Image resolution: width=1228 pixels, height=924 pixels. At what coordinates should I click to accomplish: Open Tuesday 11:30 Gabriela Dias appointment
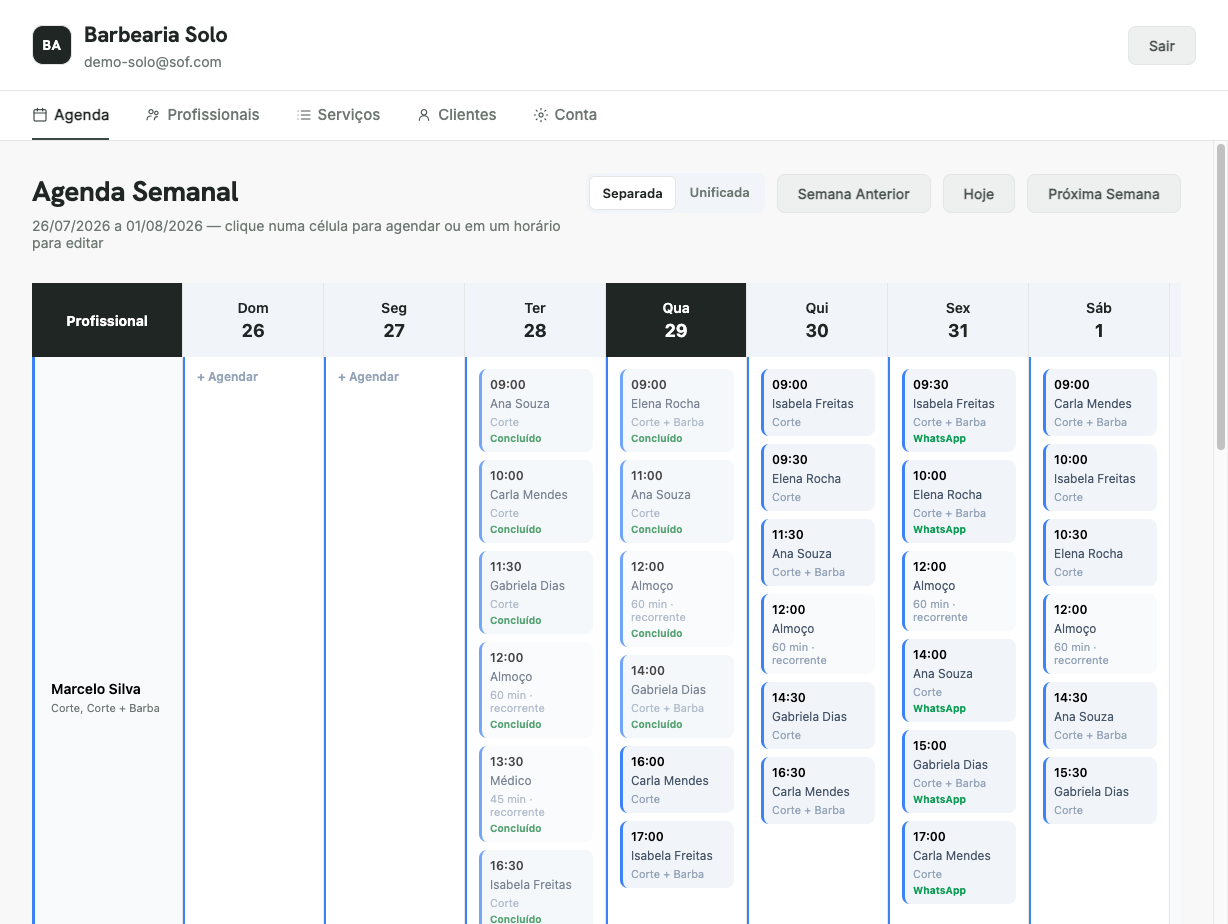pyautogui.click(x=536, y=593)
